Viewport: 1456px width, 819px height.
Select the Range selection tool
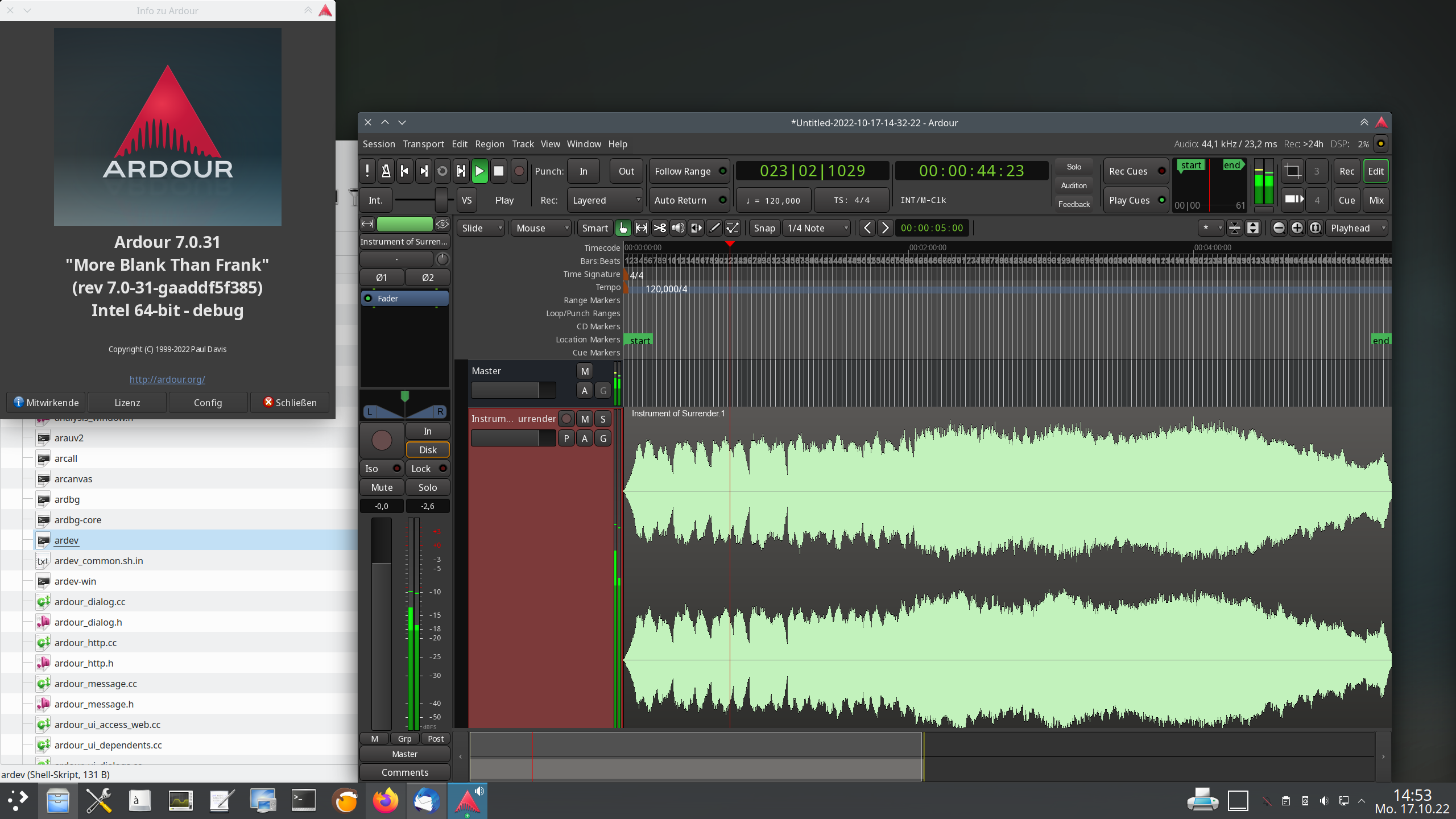[642, 228]
